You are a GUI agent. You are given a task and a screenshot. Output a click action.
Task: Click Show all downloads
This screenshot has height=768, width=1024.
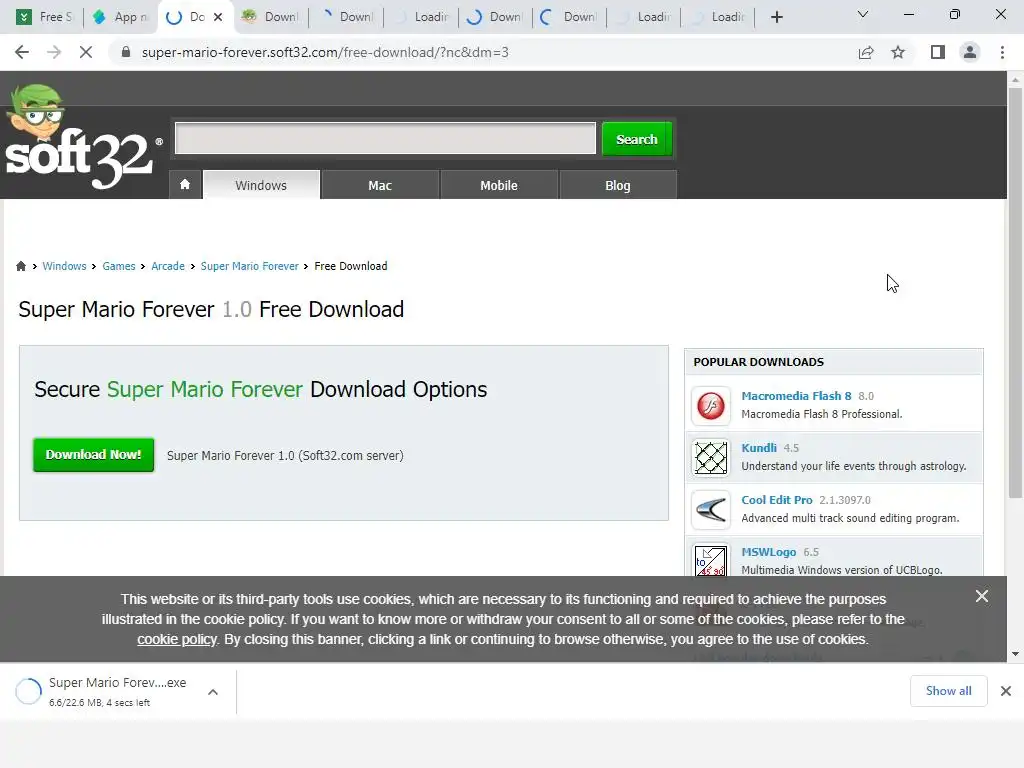(948, 691)
